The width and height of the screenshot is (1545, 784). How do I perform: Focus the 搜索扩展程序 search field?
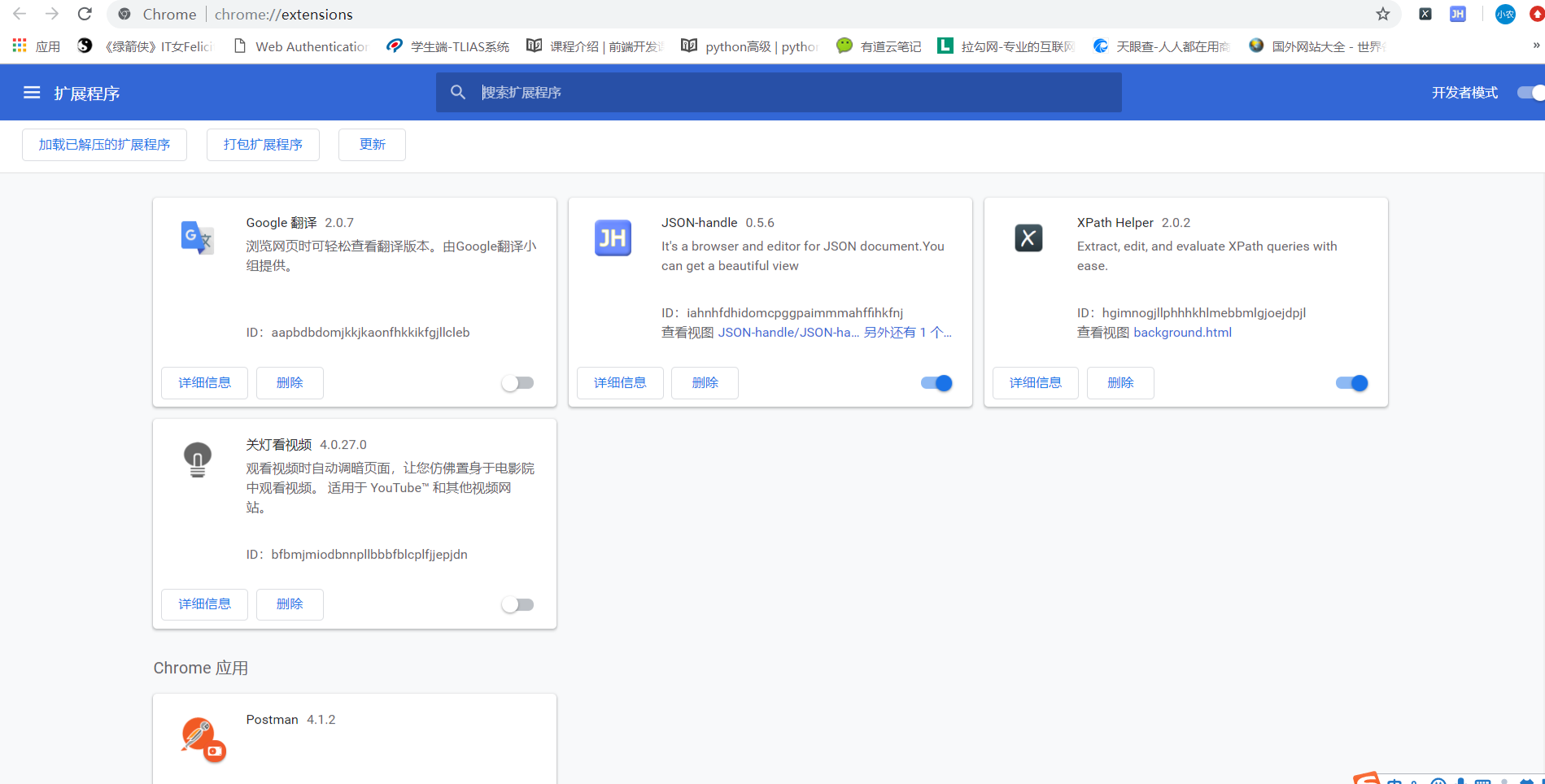[779, 93]
